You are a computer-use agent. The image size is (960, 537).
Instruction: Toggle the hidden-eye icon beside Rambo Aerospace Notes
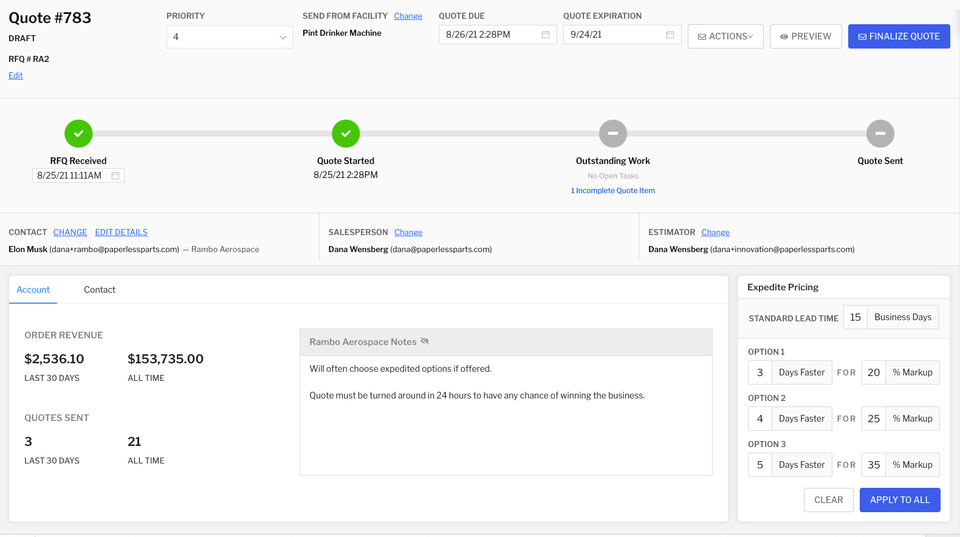425,342
